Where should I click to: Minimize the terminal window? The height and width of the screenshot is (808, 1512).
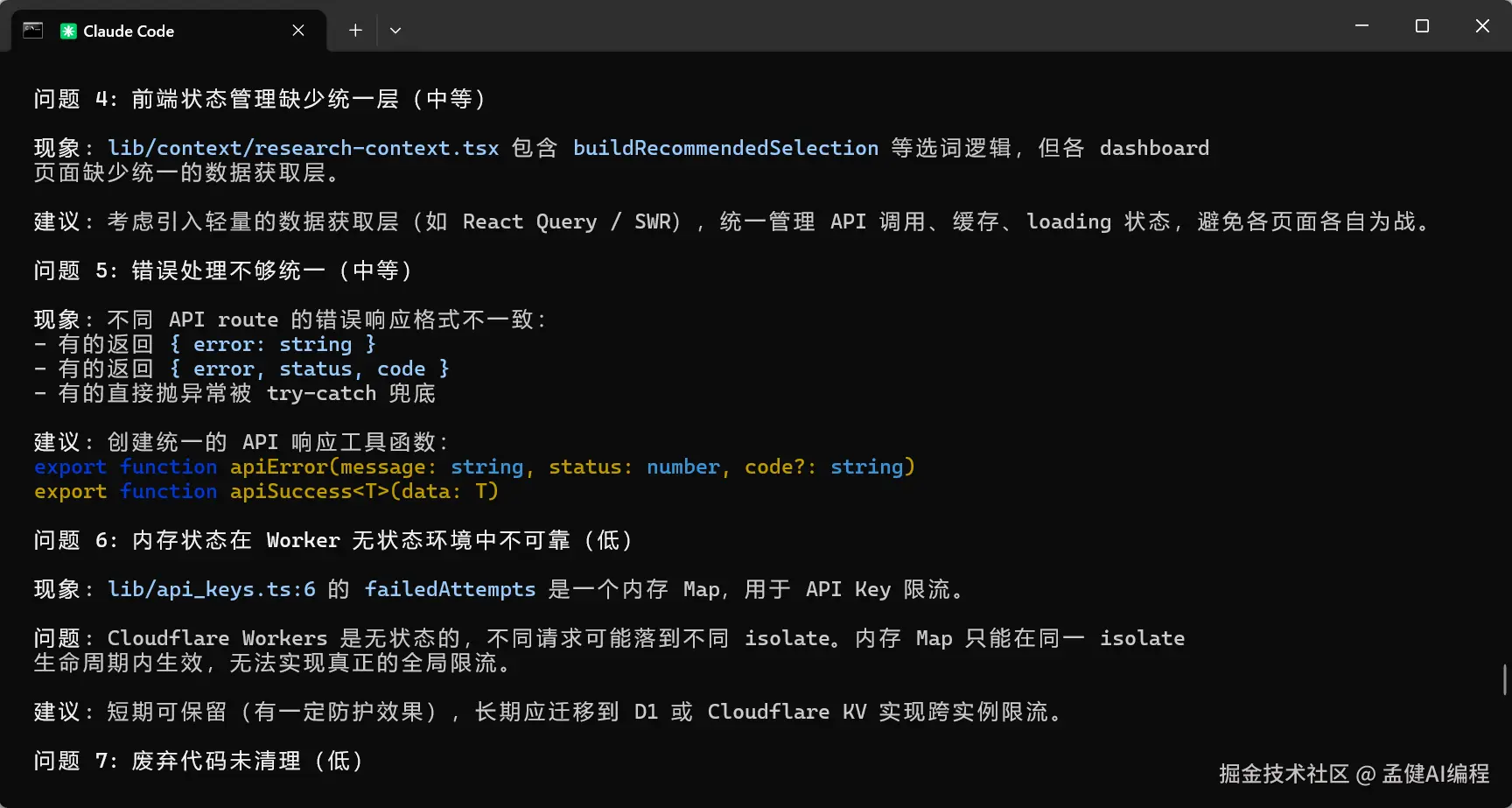tap(1361, 26)
